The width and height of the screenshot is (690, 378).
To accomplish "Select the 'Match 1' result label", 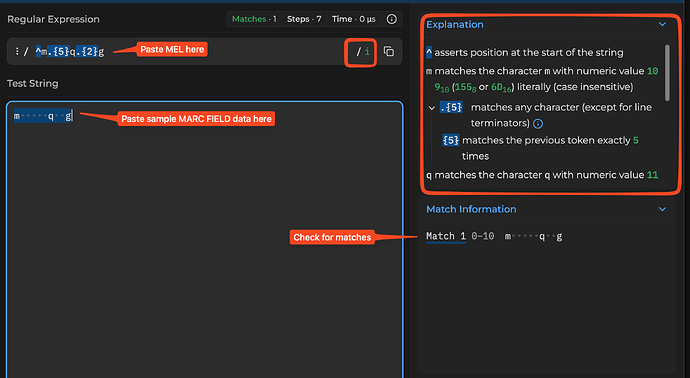I will coord(446,236).
